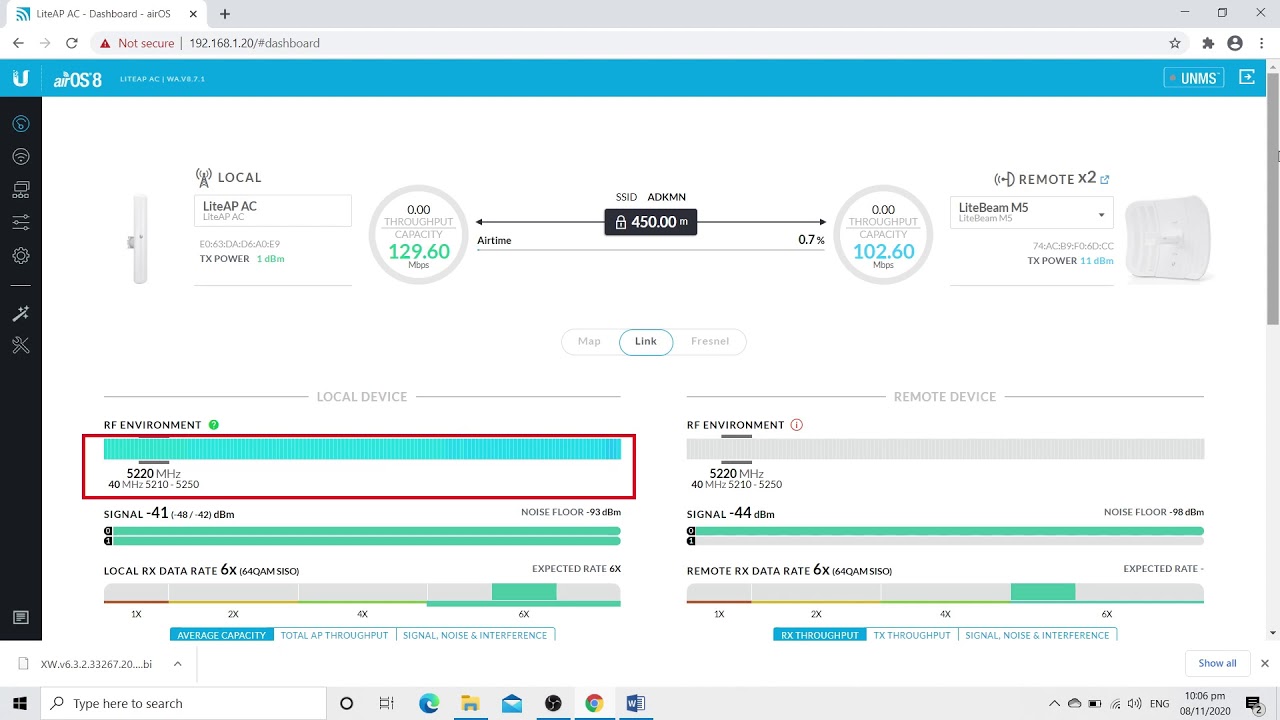Click the Not secure warning indicator

click(136, 43)
